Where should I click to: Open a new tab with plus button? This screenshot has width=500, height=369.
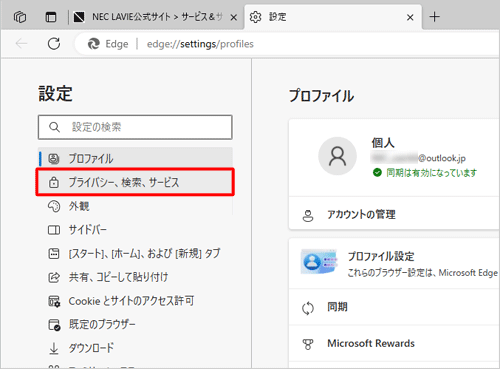pos(434,17)
